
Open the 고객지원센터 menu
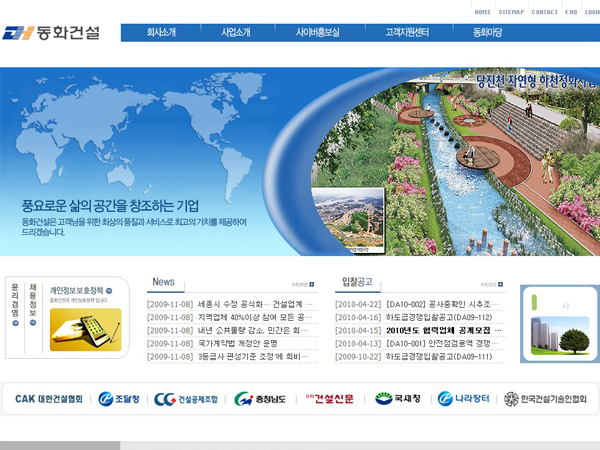406,33
